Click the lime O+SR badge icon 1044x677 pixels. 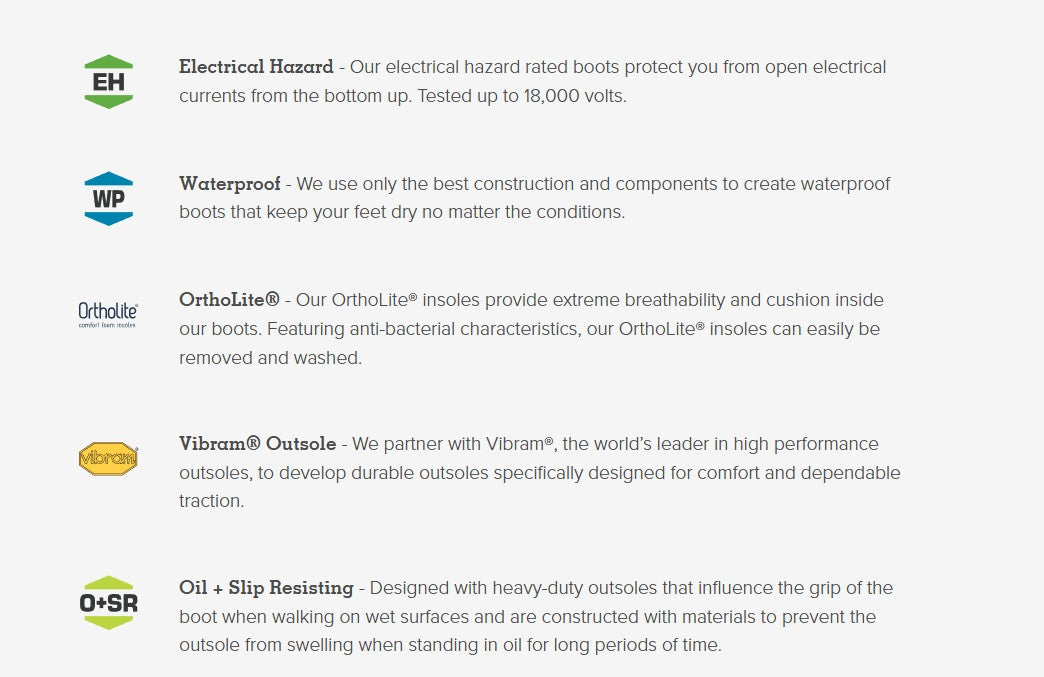coord(108,603)
